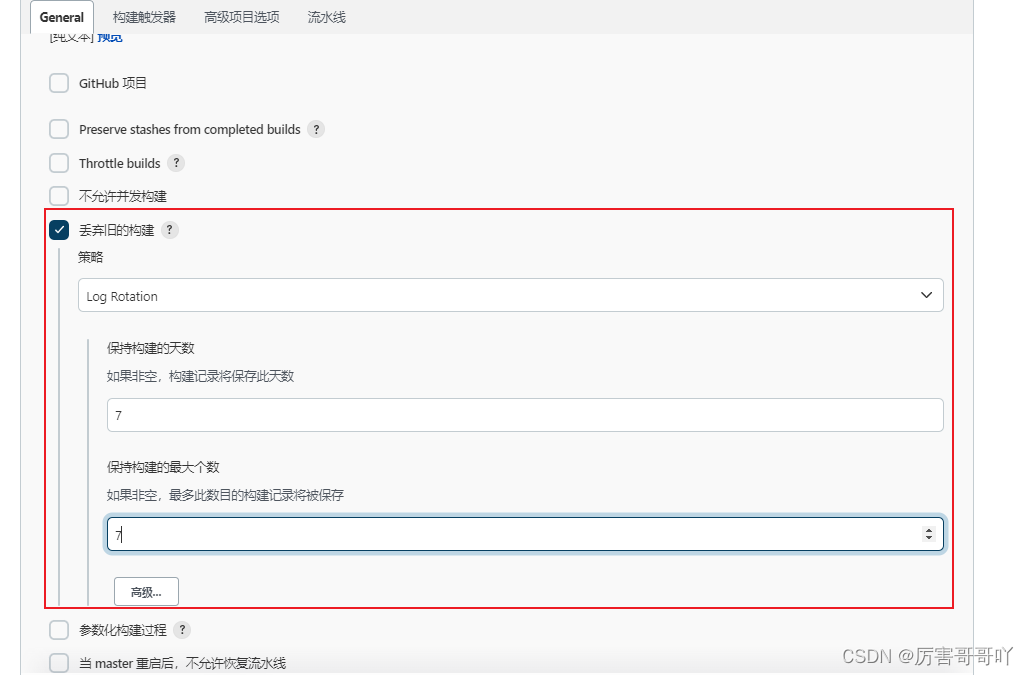Uncheck the 丢弃旧的构建 checkbox
Screen dimensions: 1029x675
(59, 230)
